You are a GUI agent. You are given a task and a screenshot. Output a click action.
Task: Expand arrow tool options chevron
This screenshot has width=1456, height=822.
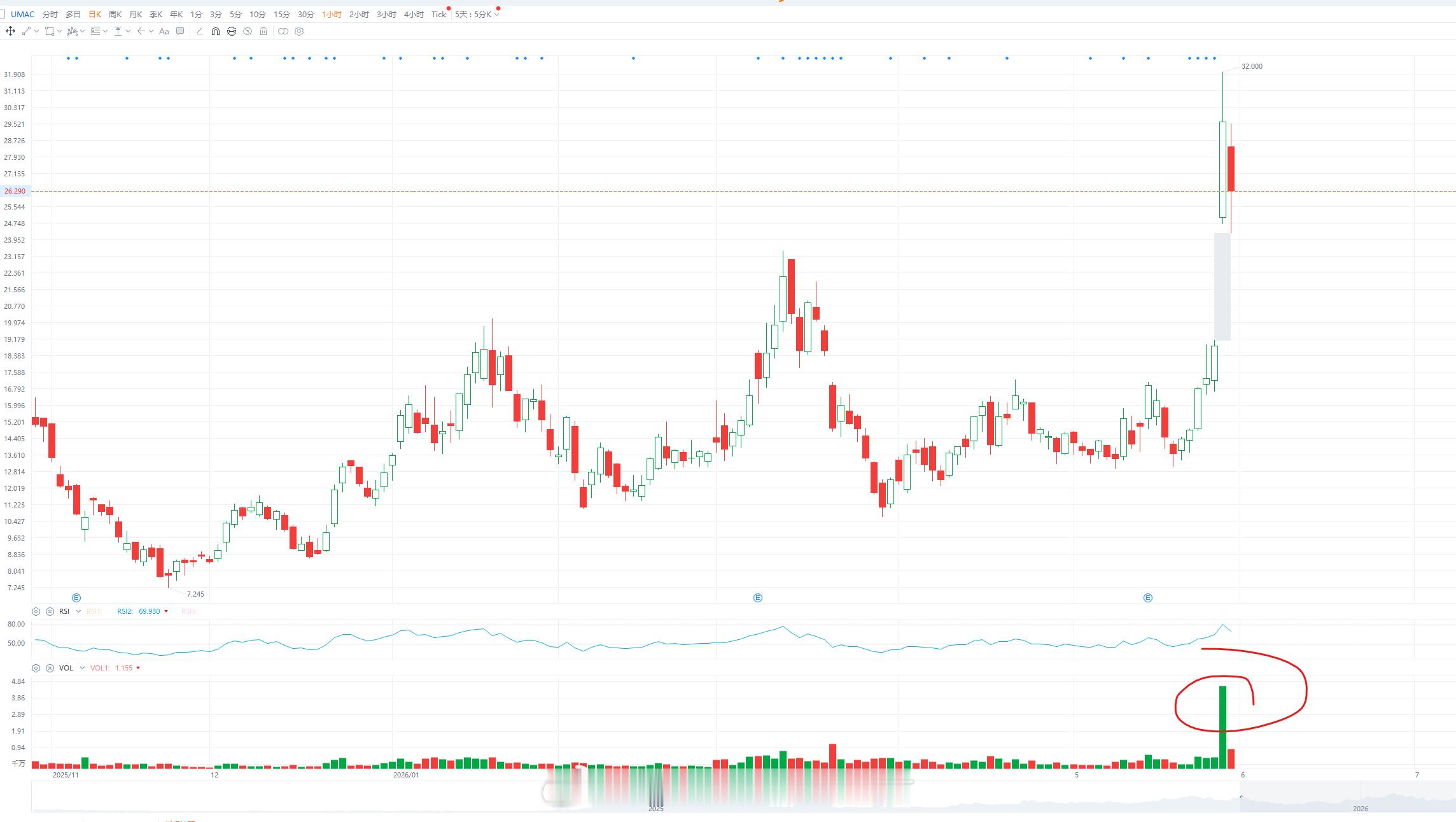[151, 31]
